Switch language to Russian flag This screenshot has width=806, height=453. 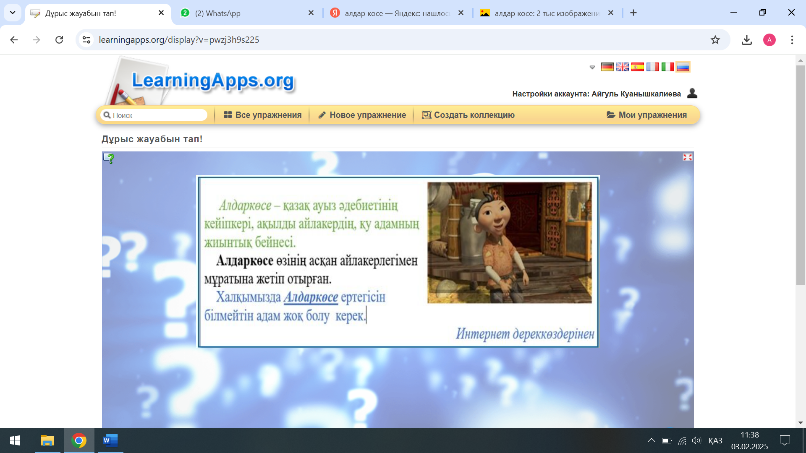click(x=683, y=67)
